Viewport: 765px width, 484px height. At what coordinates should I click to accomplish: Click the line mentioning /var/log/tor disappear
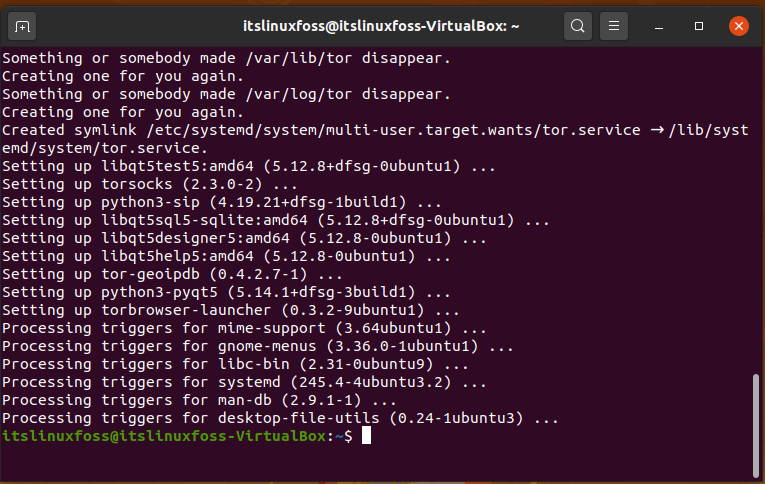tap(226, 94)
